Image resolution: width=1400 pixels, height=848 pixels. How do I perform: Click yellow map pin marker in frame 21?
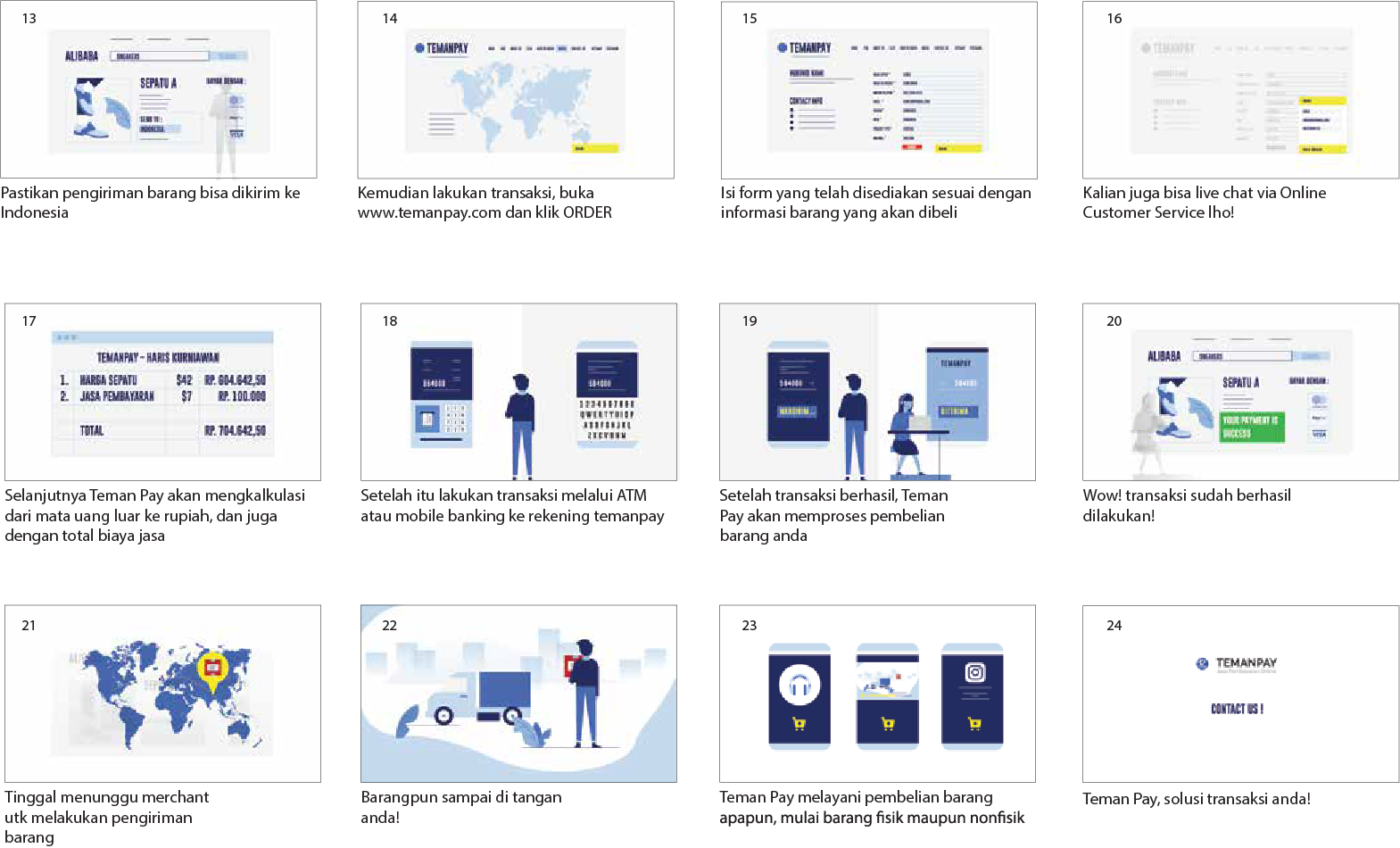pos(212,671)
